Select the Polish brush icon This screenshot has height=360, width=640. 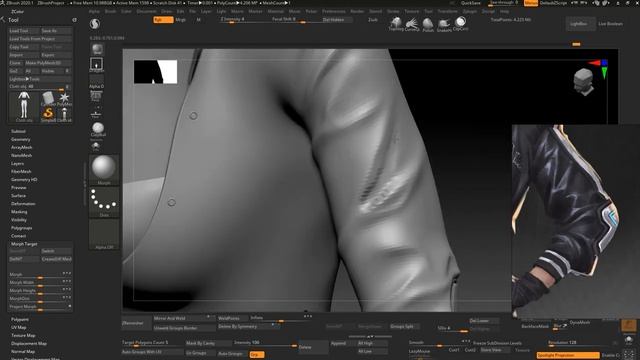(428, 24)
